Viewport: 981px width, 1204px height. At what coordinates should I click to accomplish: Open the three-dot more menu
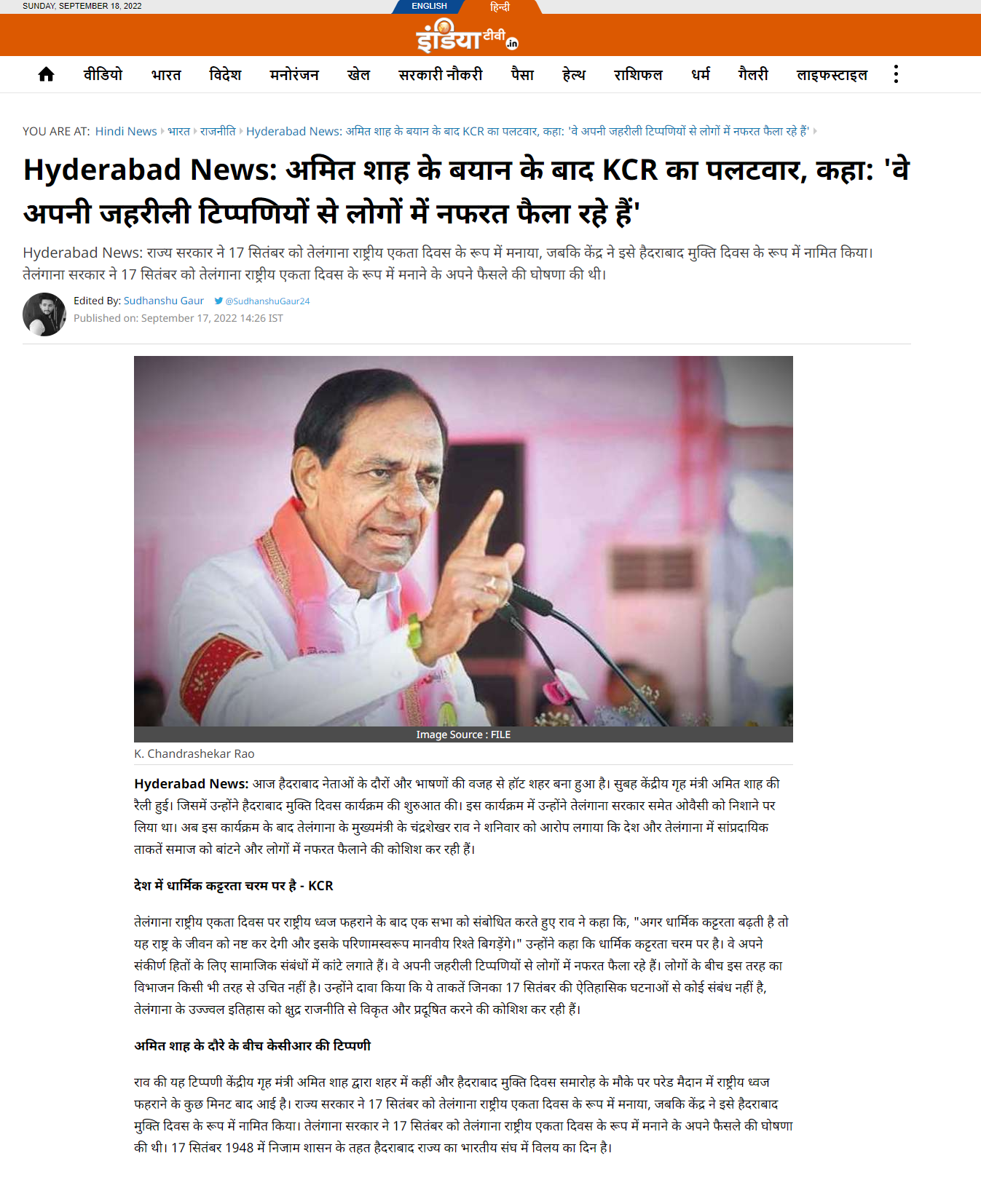896,74
